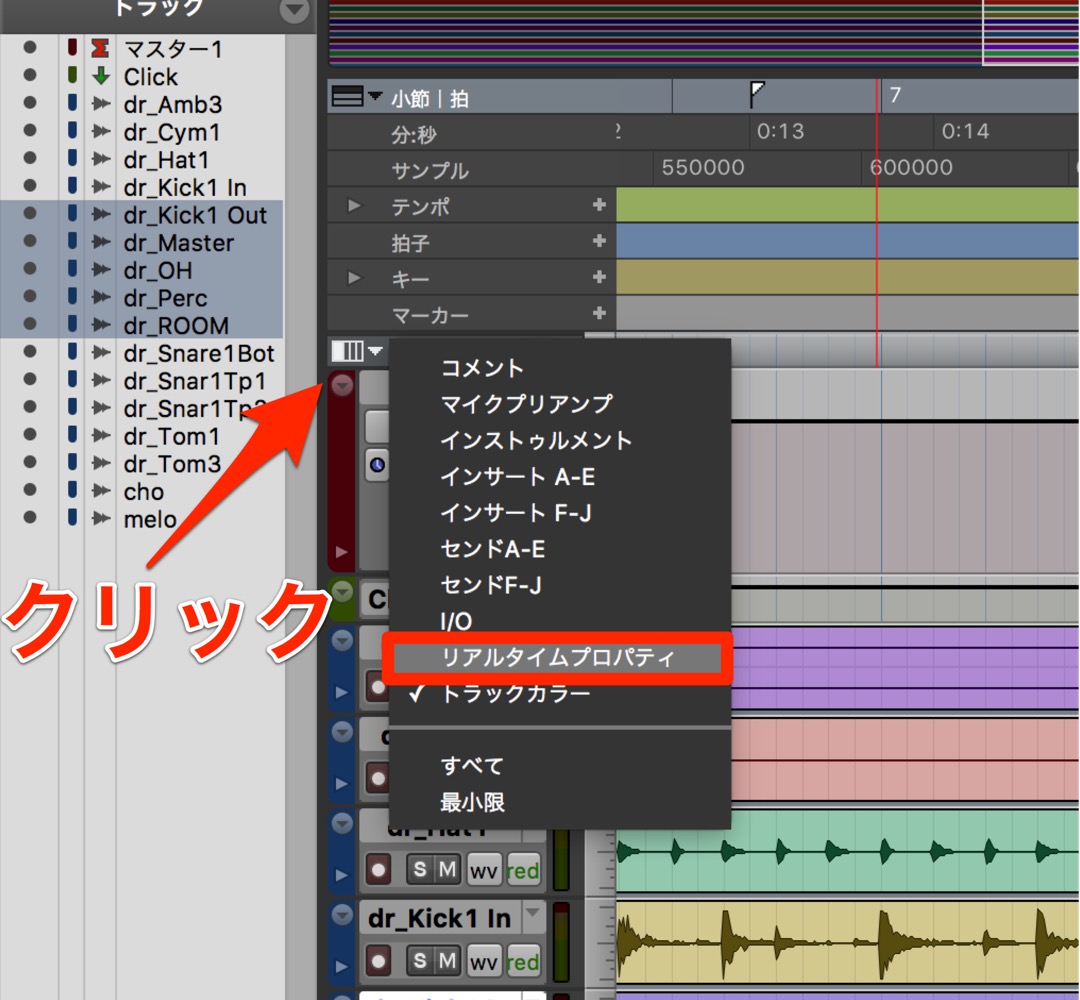The height and width of the screenshot is (1000, 1080).
Task: Open the dr_Kick1 In track name dropdown
Action: coord(532,914)
